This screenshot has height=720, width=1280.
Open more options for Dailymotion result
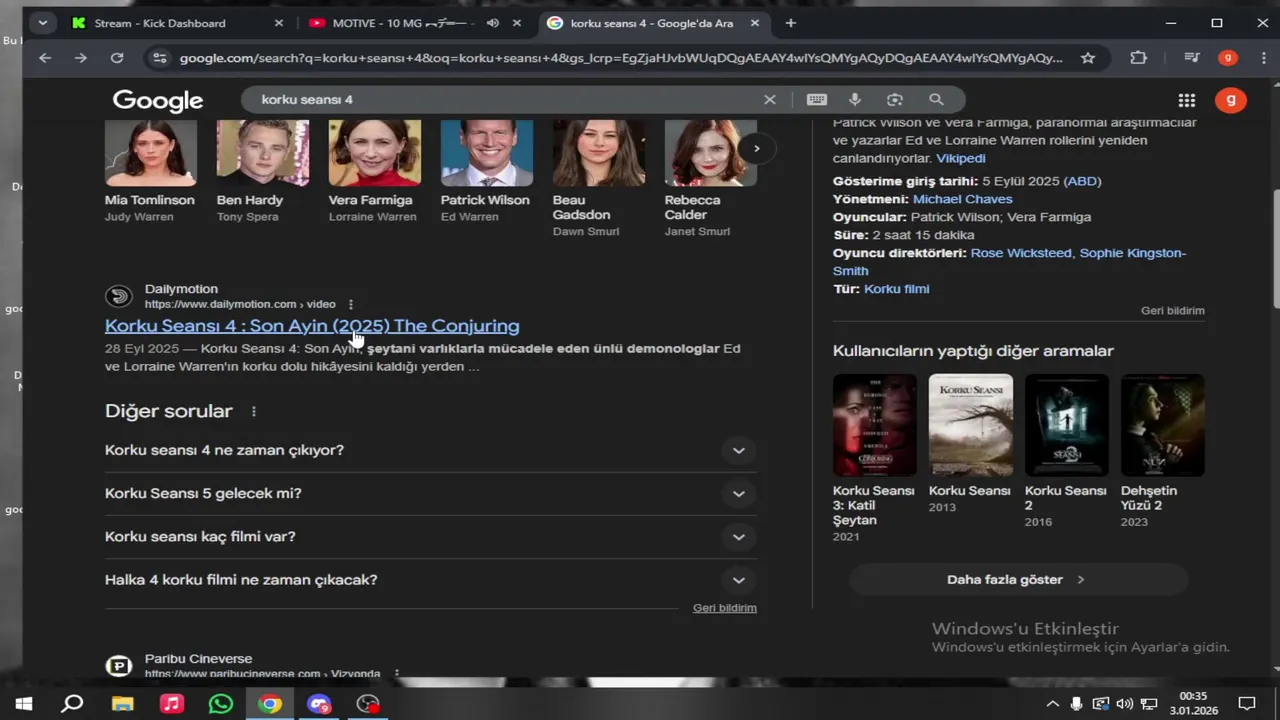pos(351,304)
